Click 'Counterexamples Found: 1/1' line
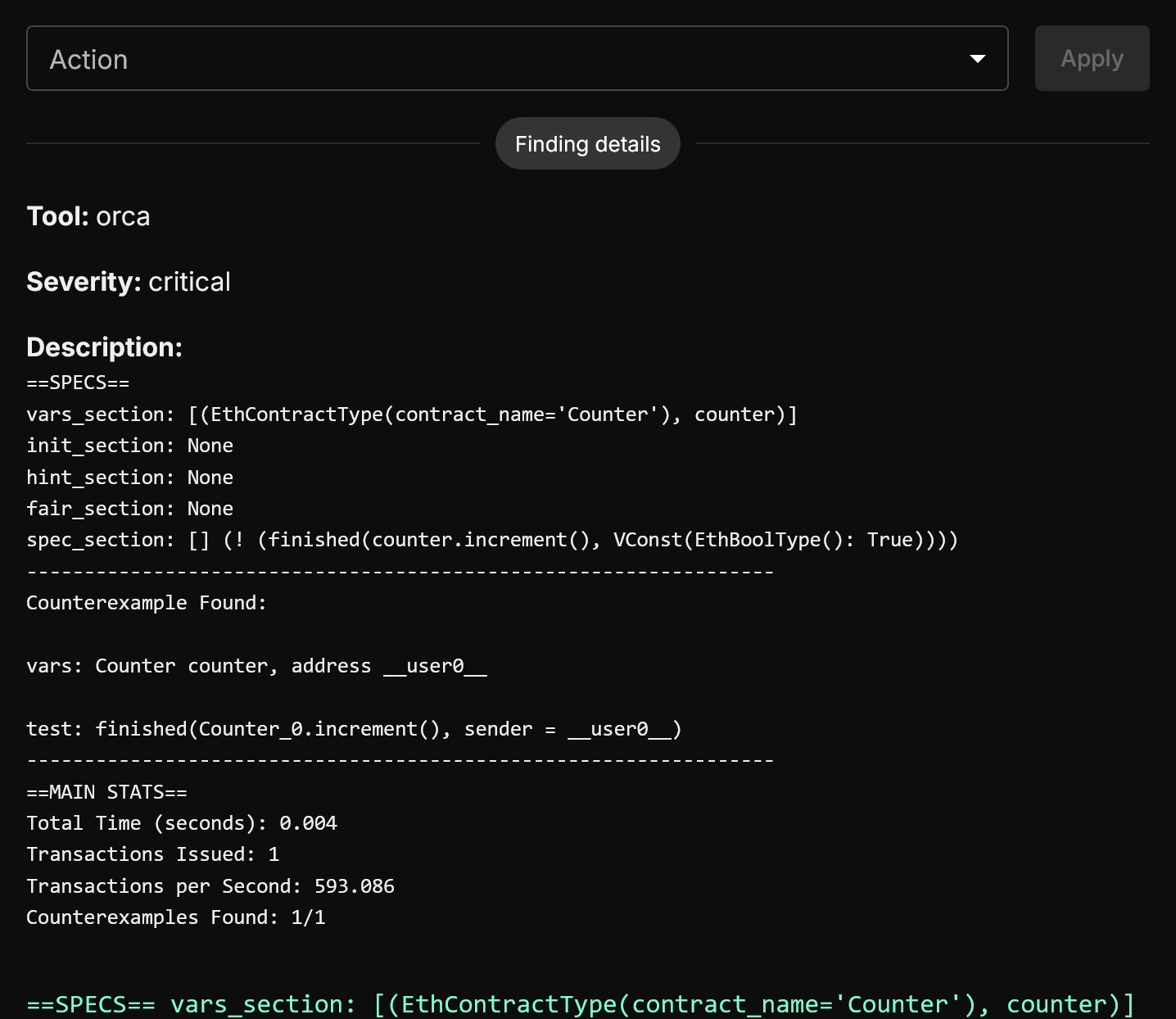Screen dimensions: 1176x1019 (x=176, y=917)
